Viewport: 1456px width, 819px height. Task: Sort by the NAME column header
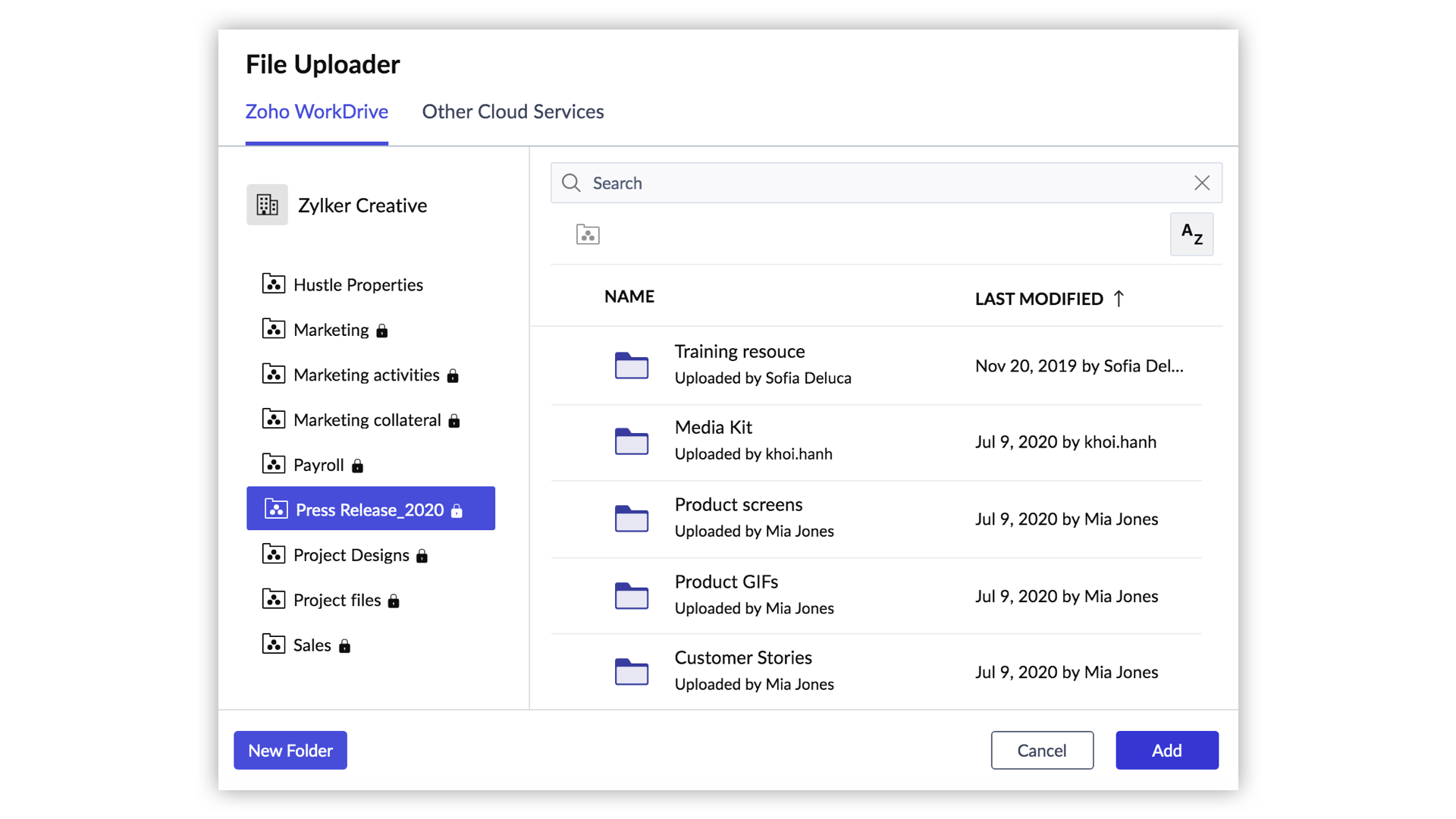(x=629, y=297)
